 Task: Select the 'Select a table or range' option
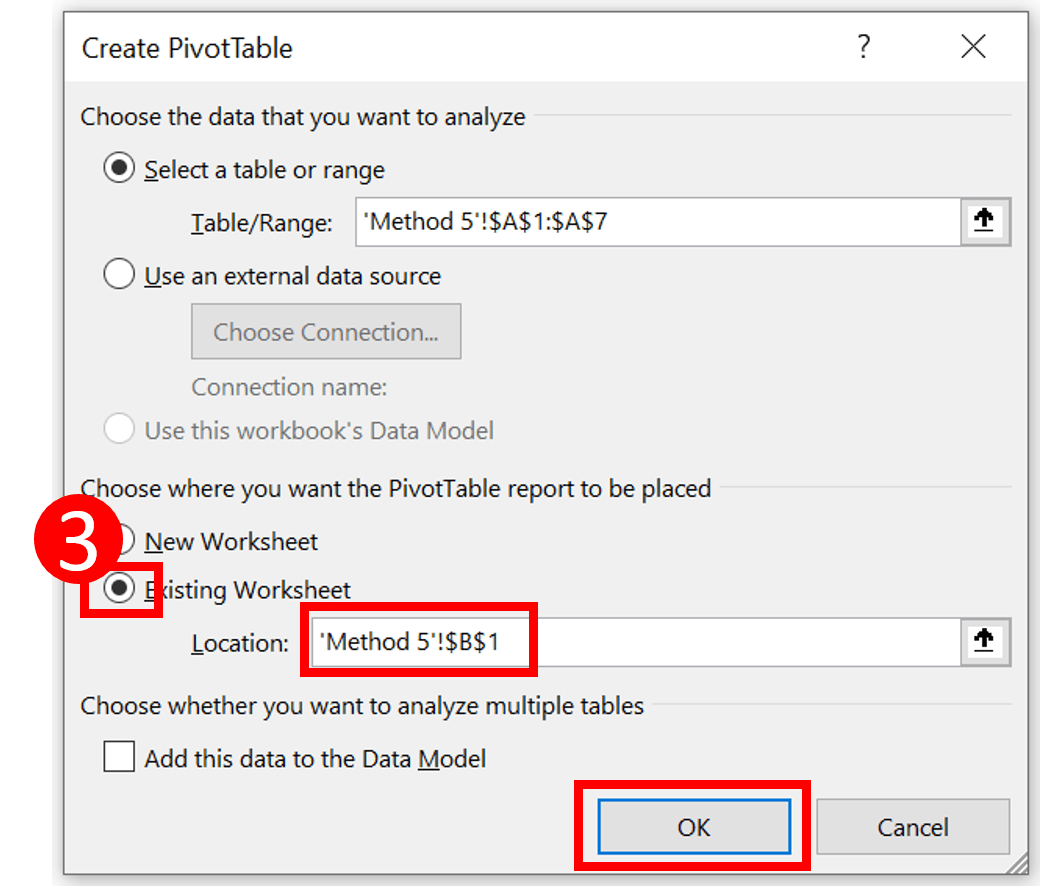coord(119,168)
